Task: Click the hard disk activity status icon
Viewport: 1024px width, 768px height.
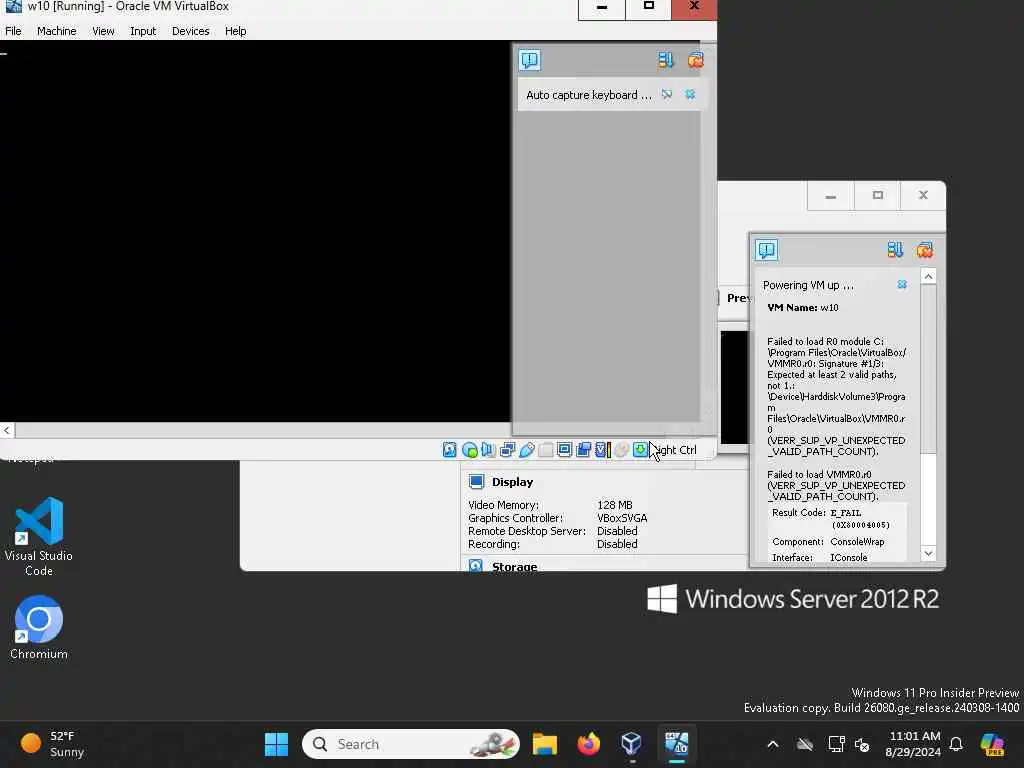Action: (x=449, y=449)
